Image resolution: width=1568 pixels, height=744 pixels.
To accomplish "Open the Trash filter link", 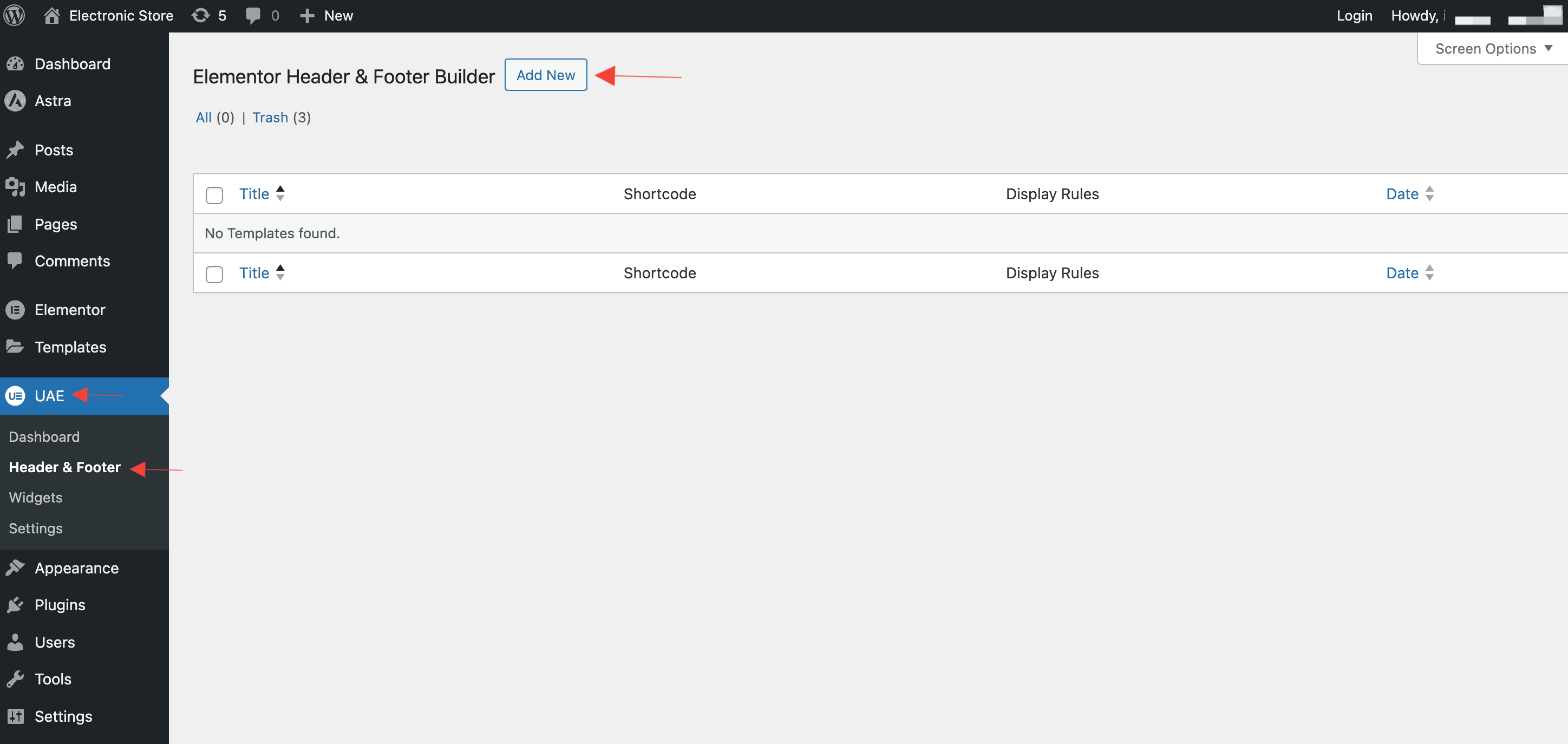I will [x=270, y=118].
